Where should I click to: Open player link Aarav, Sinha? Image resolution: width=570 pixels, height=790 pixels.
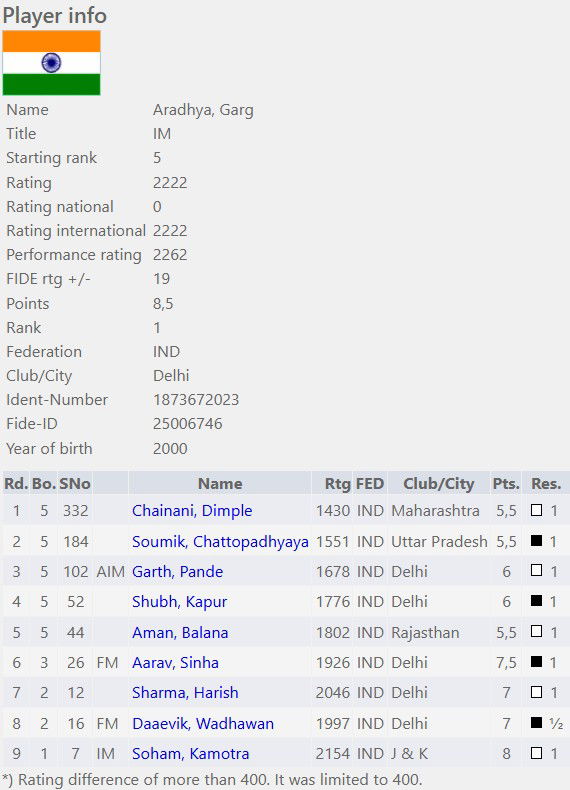(175, 662)
